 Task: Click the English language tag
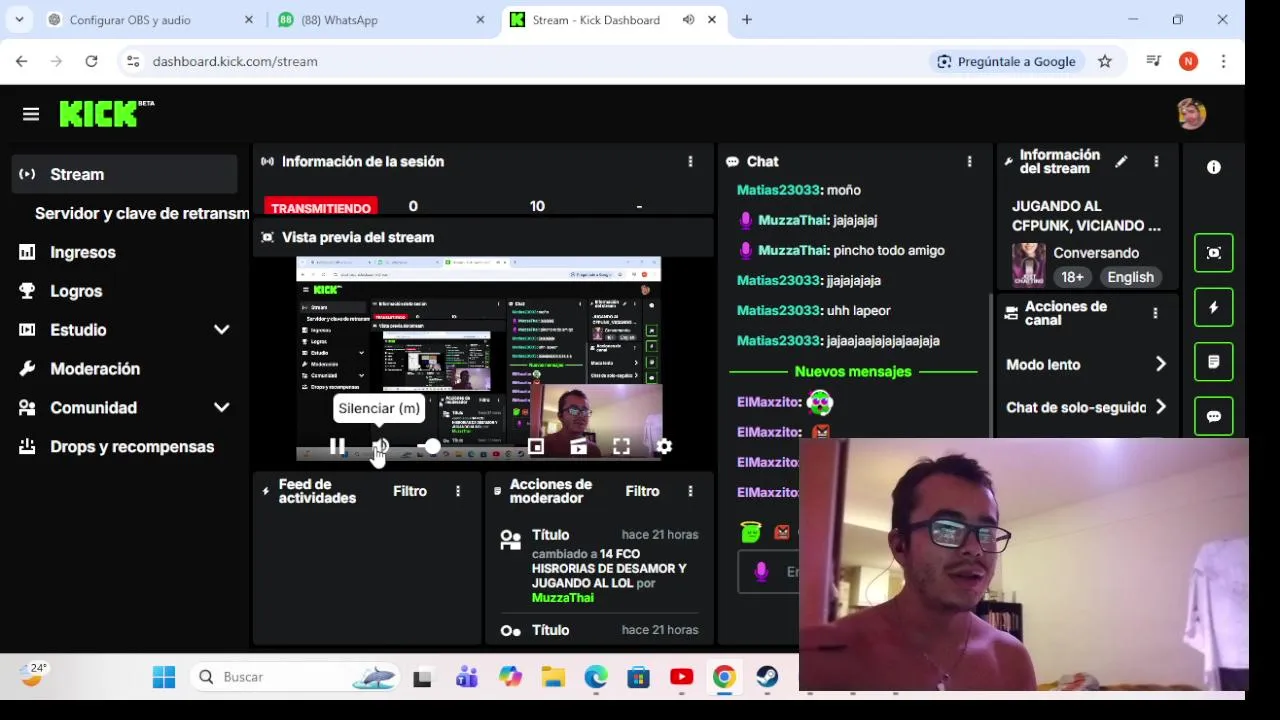coord(1130,277)
